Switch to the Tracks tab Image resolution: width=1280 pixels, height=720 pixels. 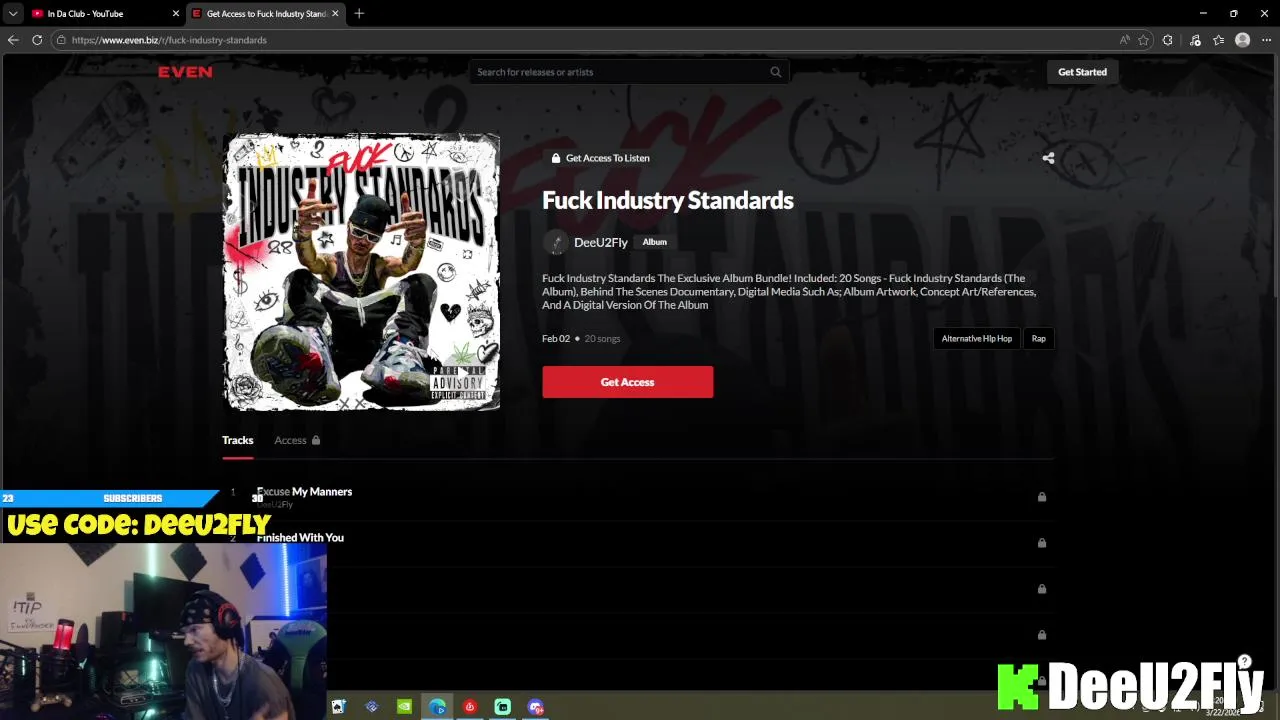(237, 440)
